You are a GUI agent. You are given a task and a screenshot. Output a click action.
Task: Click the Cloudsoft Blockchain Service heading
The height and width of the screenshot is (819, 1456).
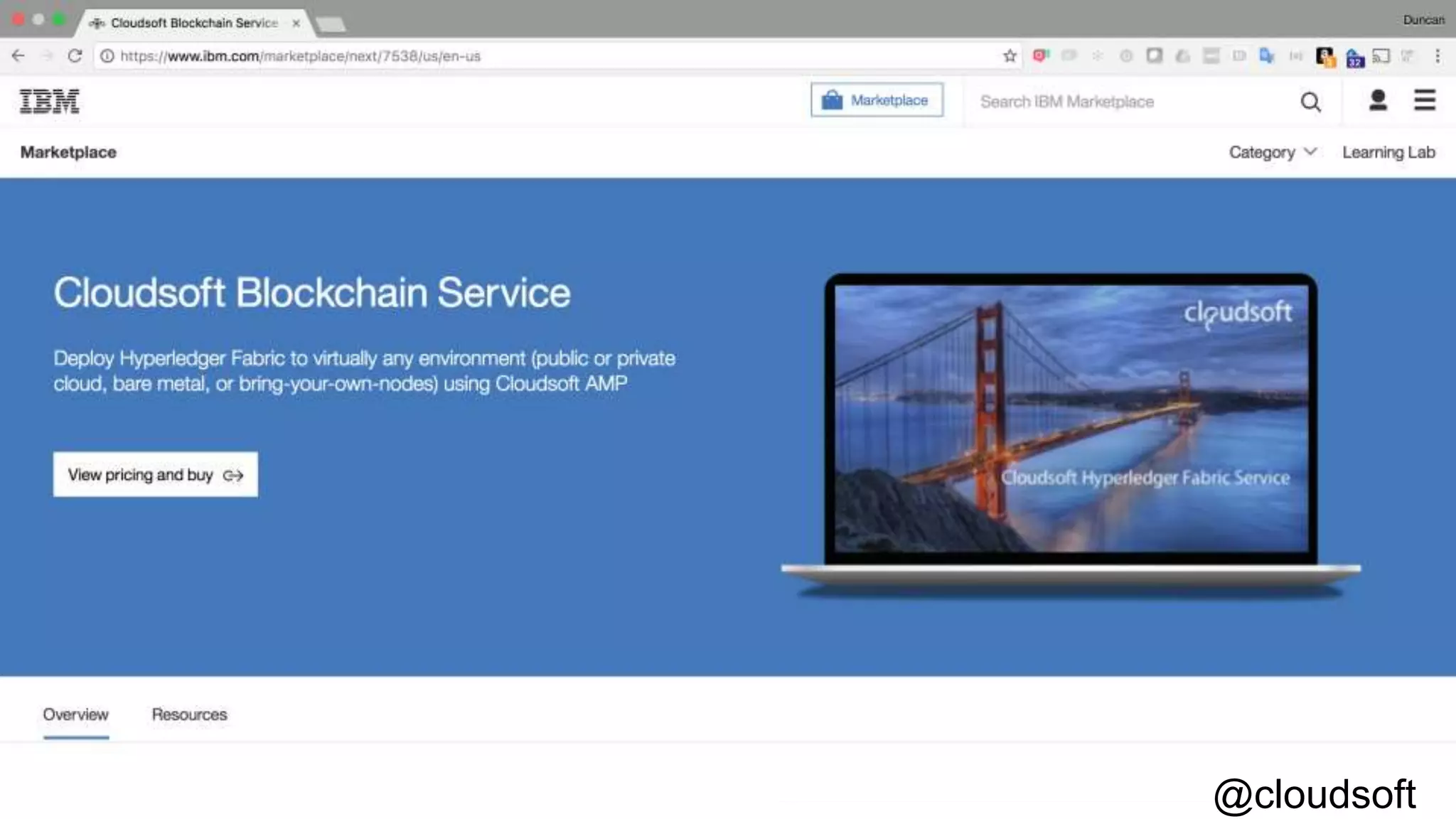(312, 292)
